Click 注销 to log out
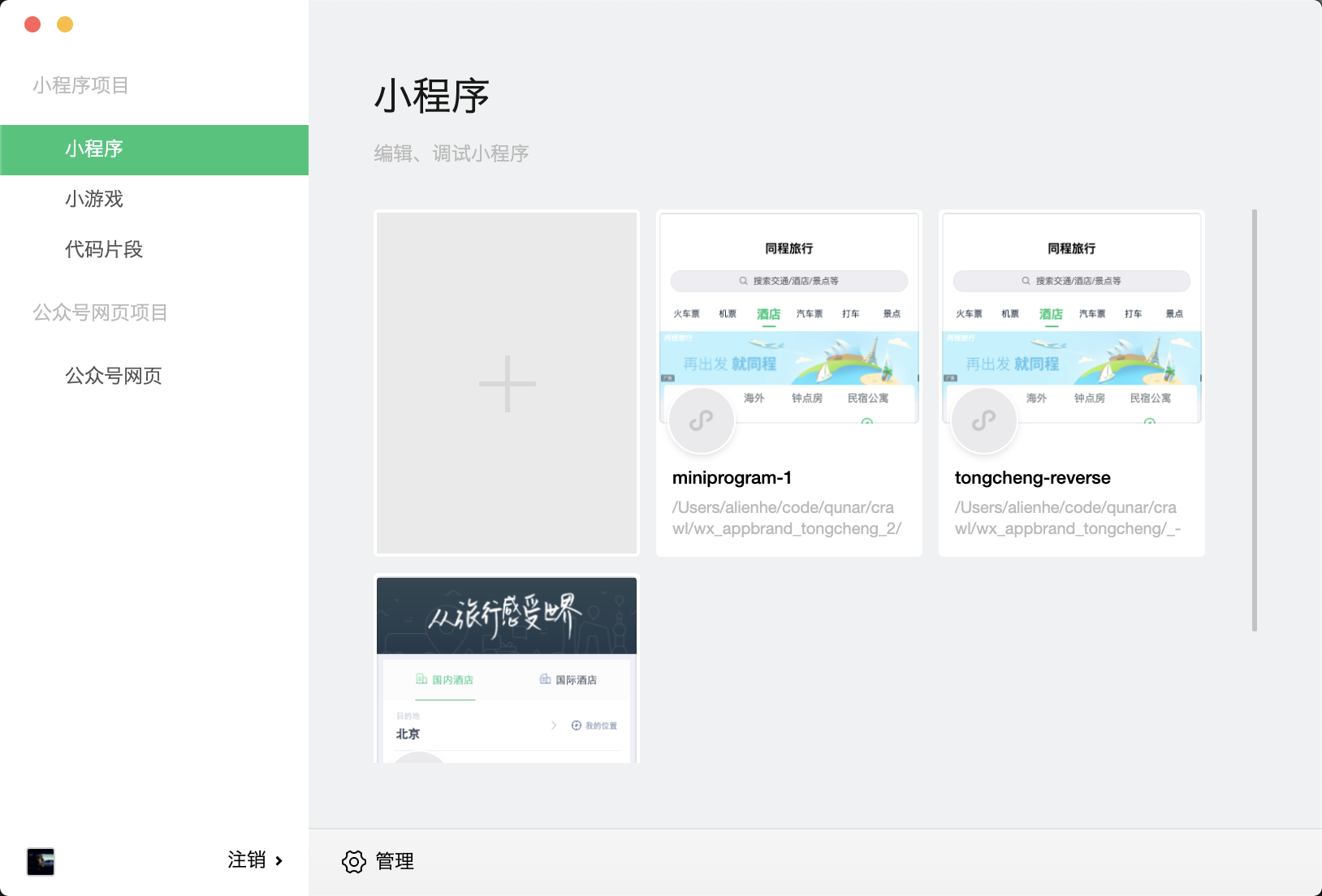 pyautogui.click(x=247, y=859)
